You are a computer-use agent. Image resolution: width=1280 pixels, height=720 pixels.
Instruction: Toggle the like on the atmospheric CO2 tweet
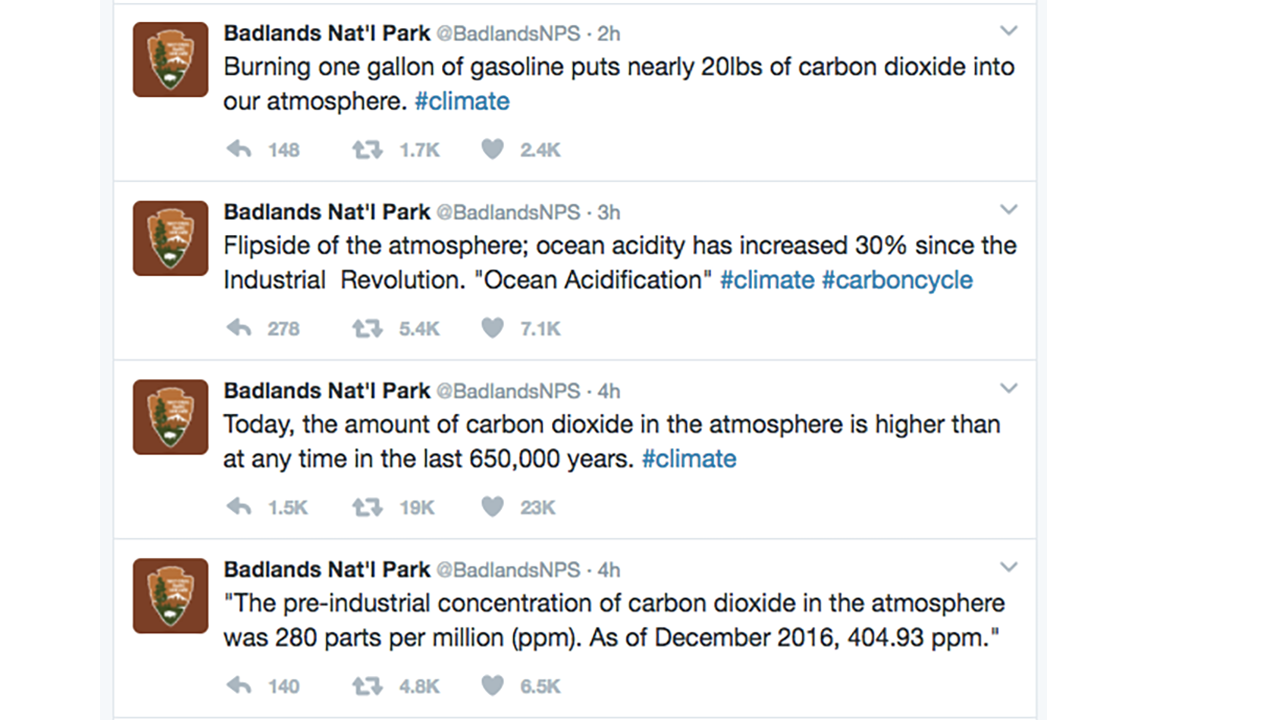492,507
